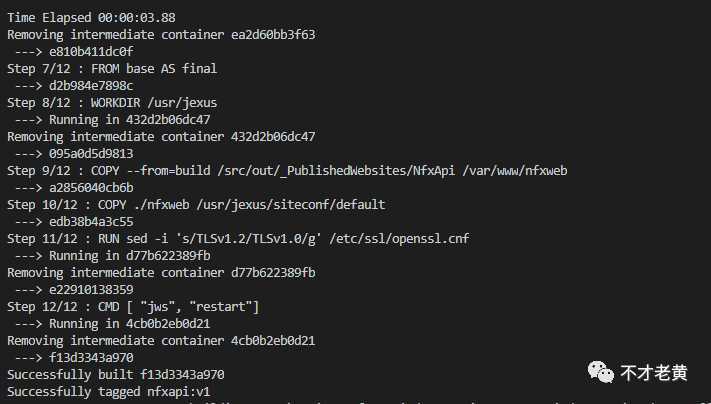This screenshot has width=711, height=404.
Task: Click hash edb38b4a3c55
Action: [x=91, y=222]
